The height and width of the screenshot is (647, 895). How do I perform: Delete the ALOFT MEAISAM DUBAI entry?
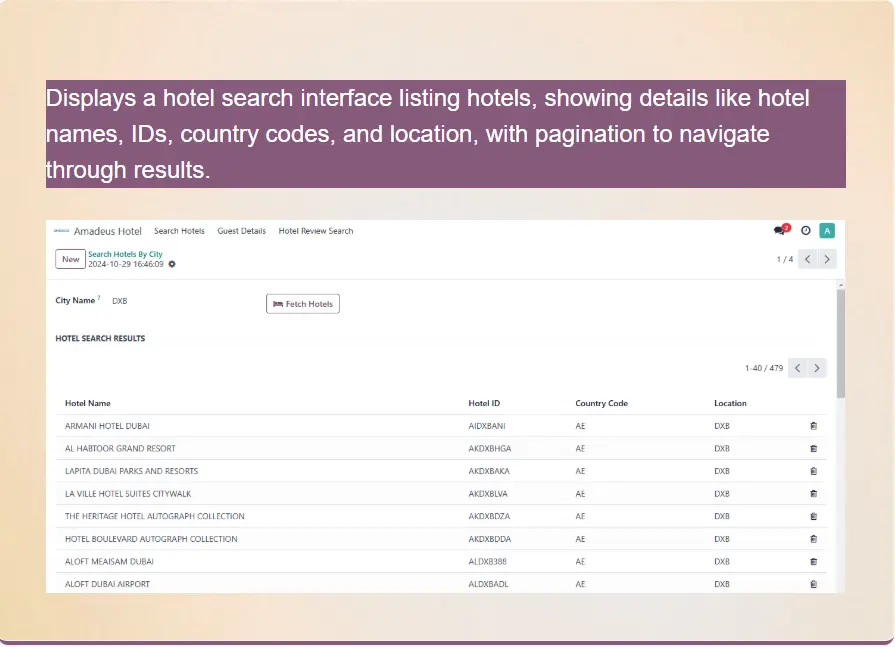click(x=813, y=562)
